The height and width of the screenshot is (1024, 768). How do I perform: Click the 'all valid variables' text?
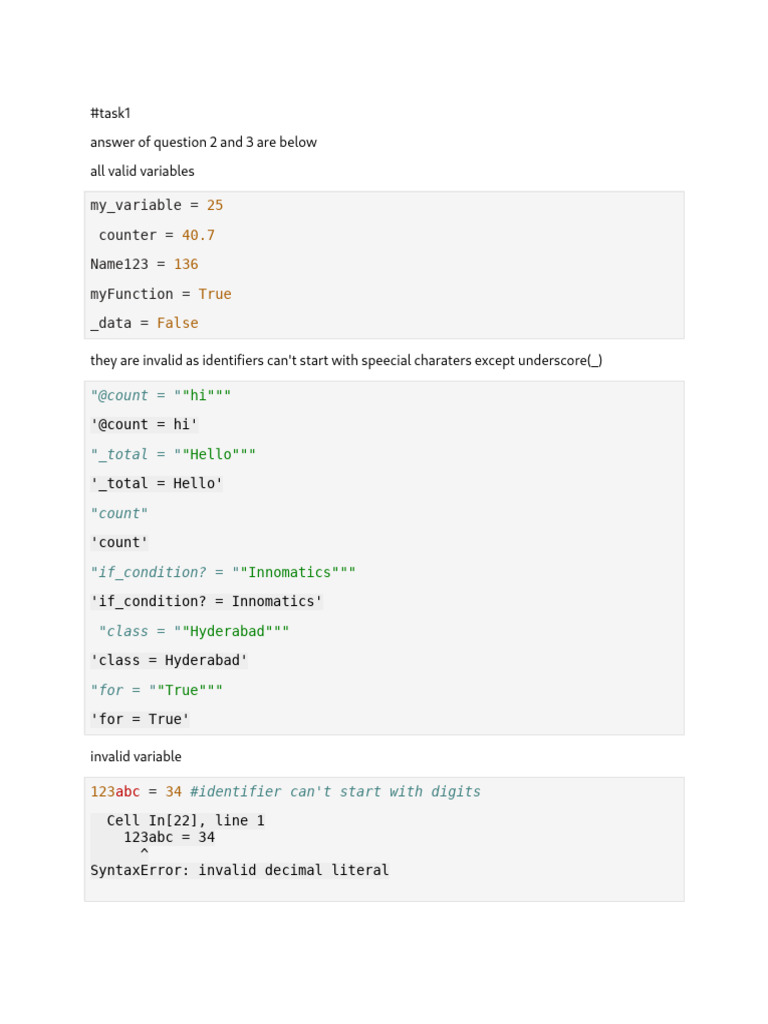coord(142,171)
